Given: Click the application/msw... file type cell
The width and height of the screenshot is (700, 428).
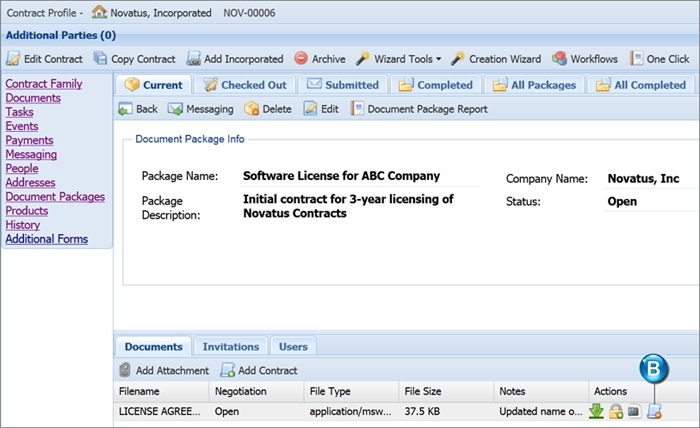Looking at the screenshot, I should point(351,411).
